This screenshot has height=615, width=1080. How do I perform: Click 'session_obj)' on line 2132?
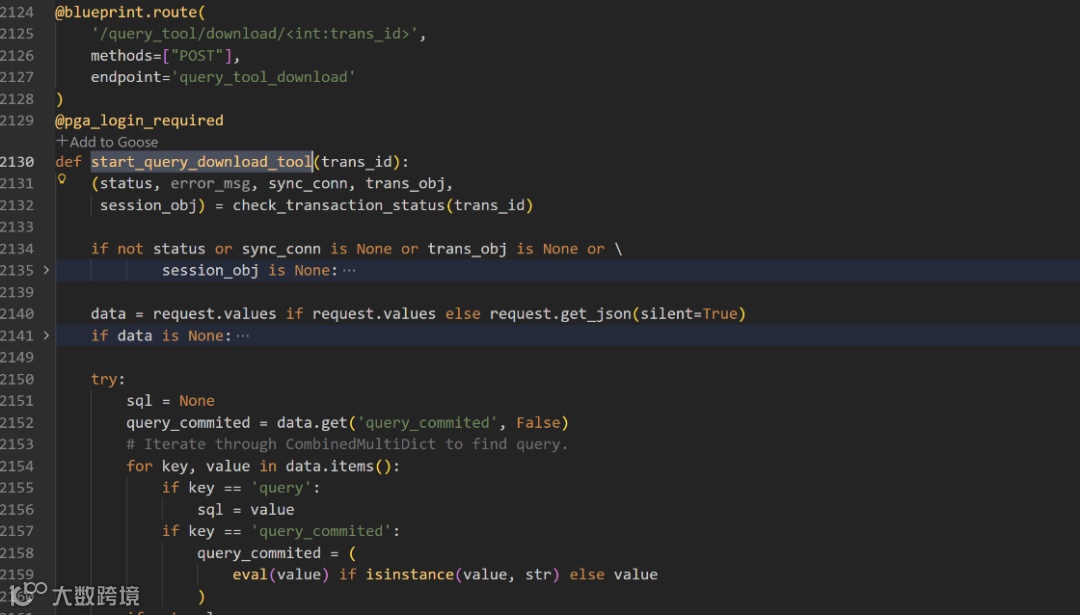pyautogui.click(x=152, y=205)
